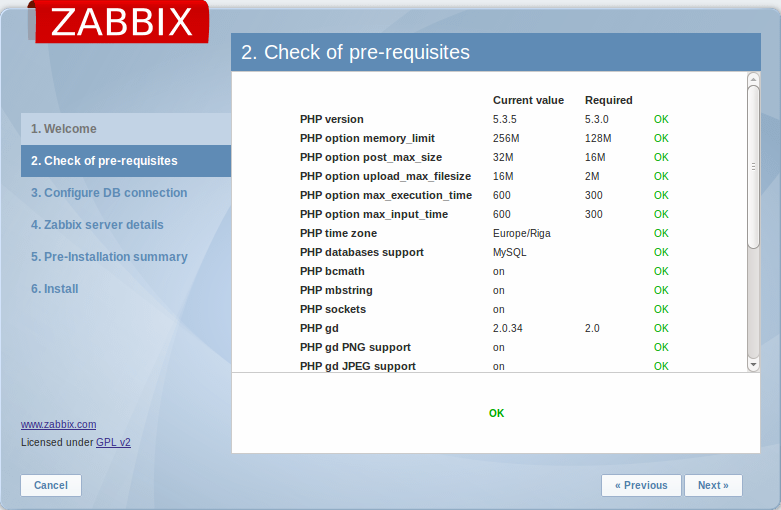Click OK status in PHP version row

click(x=661, y=120)
